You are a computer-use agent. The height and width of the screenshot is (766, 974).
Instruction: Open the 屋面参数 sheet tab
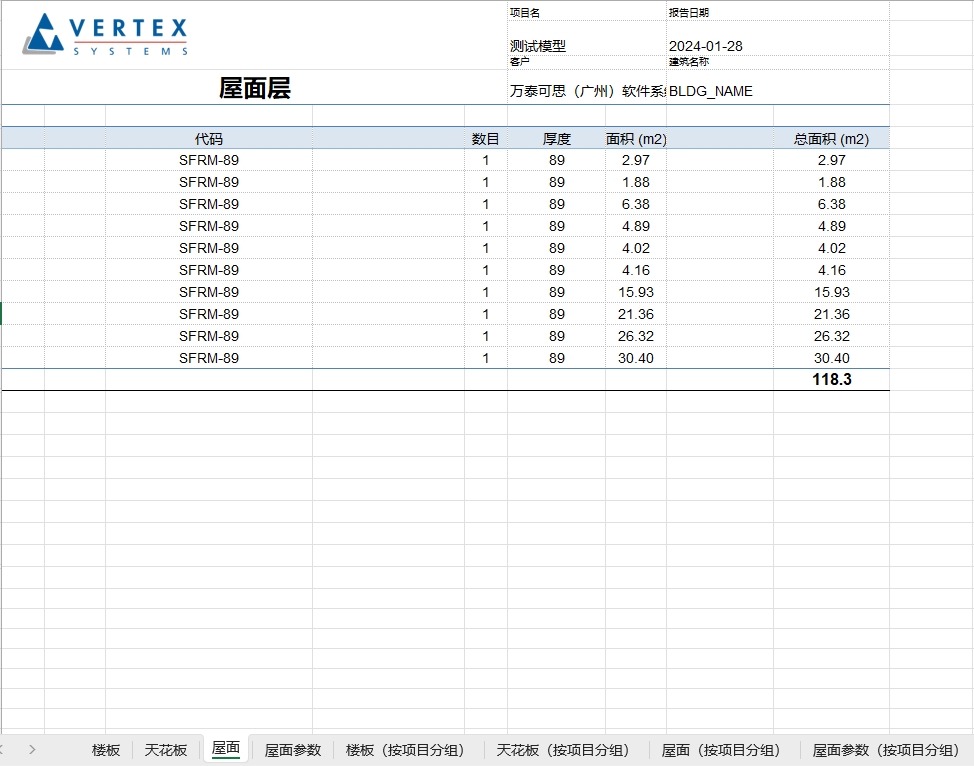(x=293, y=750)
